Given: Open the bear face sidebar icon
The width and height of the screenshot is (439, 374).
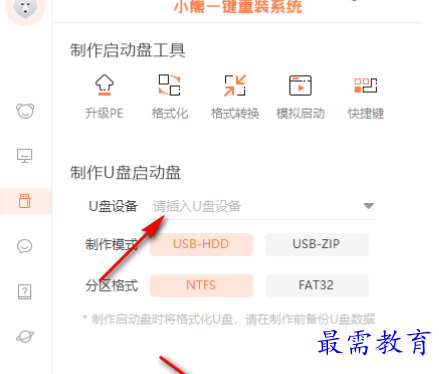Looking at the screenshot, I should coord(25,111).
